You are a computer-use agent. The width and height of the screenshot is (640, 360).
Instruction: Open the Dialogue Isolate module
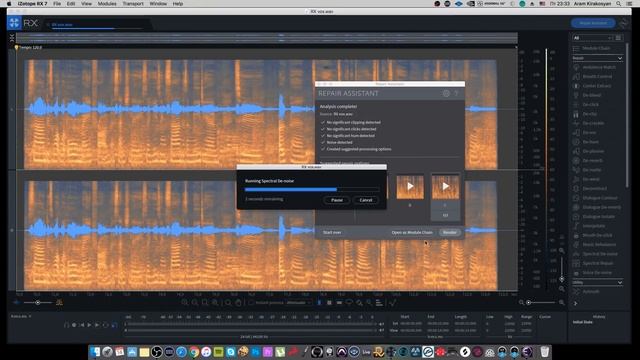click(598, 216)
